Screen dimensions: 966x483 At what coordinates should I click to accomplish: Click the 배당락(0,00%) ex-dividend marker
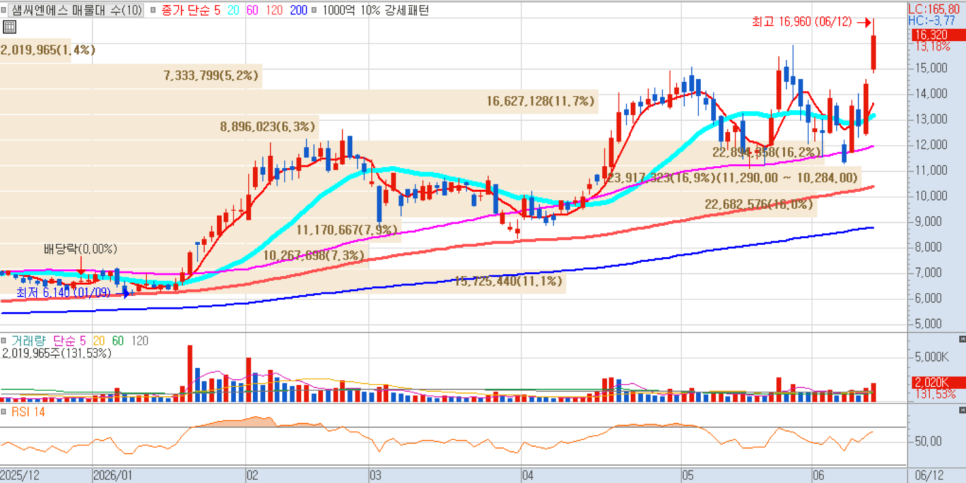point(80,250)
